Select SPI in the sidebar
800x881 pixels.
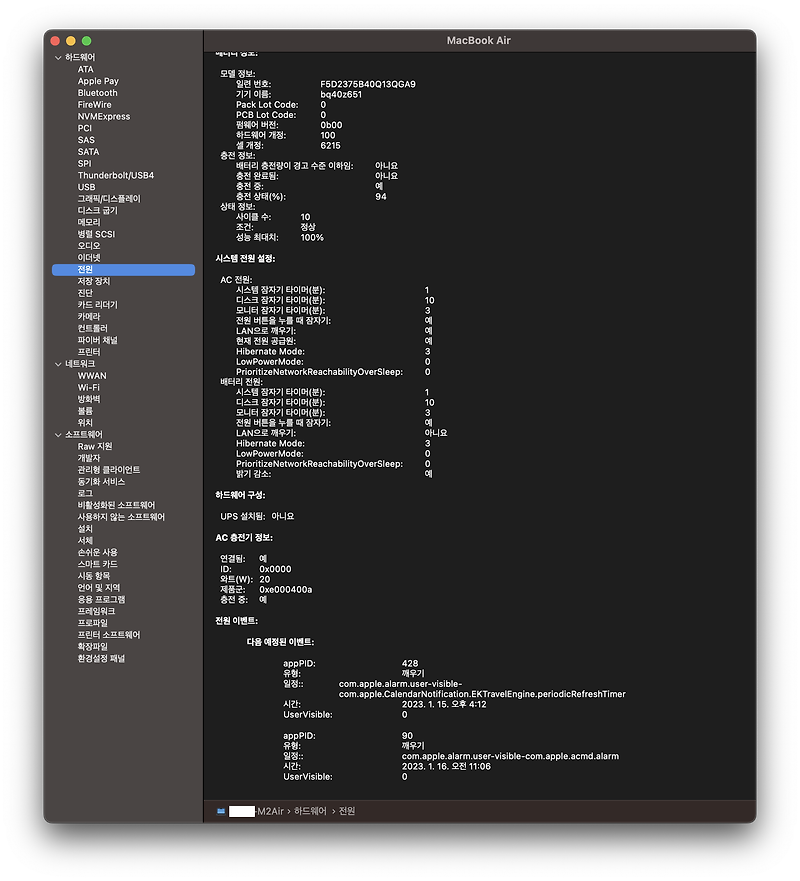(x=84, y=164)
